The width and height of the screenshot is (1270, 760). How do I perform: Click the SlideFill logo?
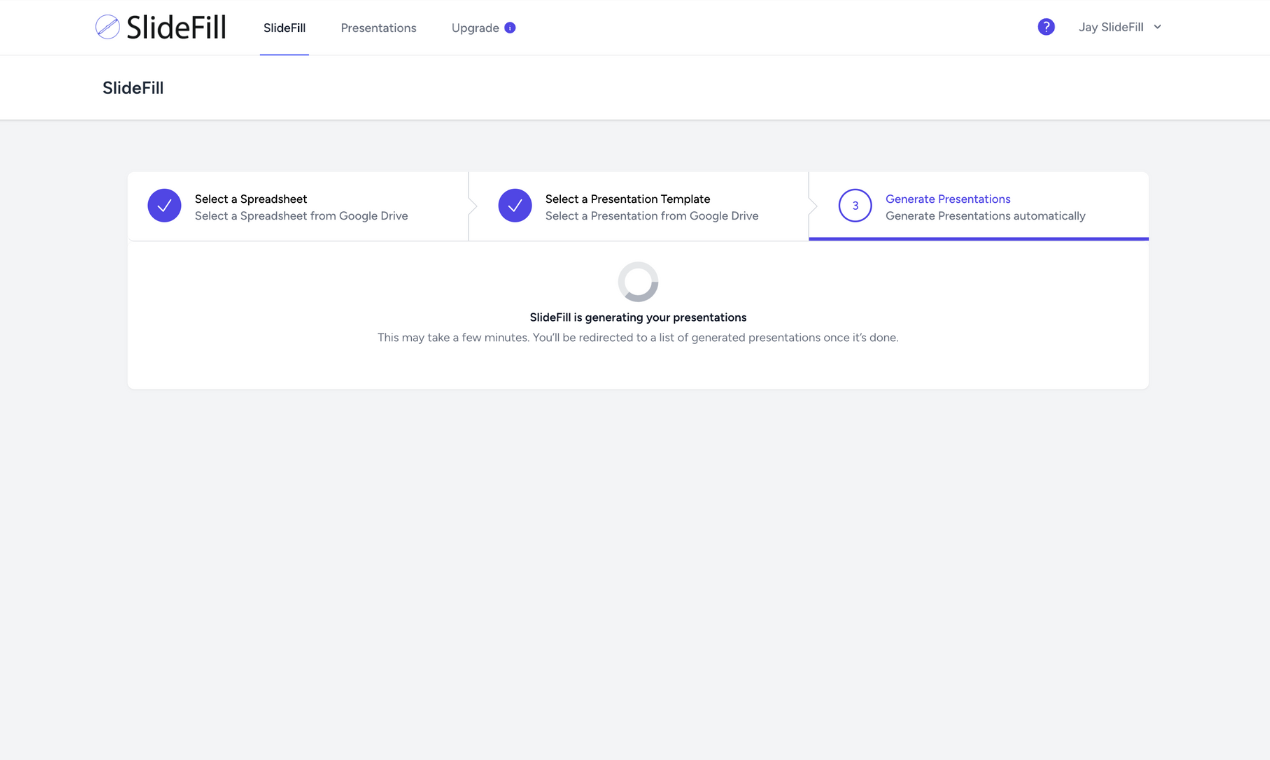[x=161, y=27]
